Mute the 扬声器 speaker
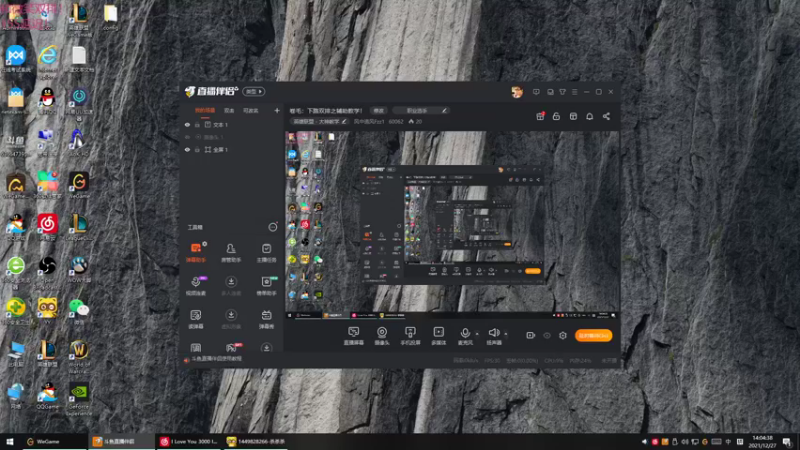Viewport: 800px width, 450px height. click(494, 336)
